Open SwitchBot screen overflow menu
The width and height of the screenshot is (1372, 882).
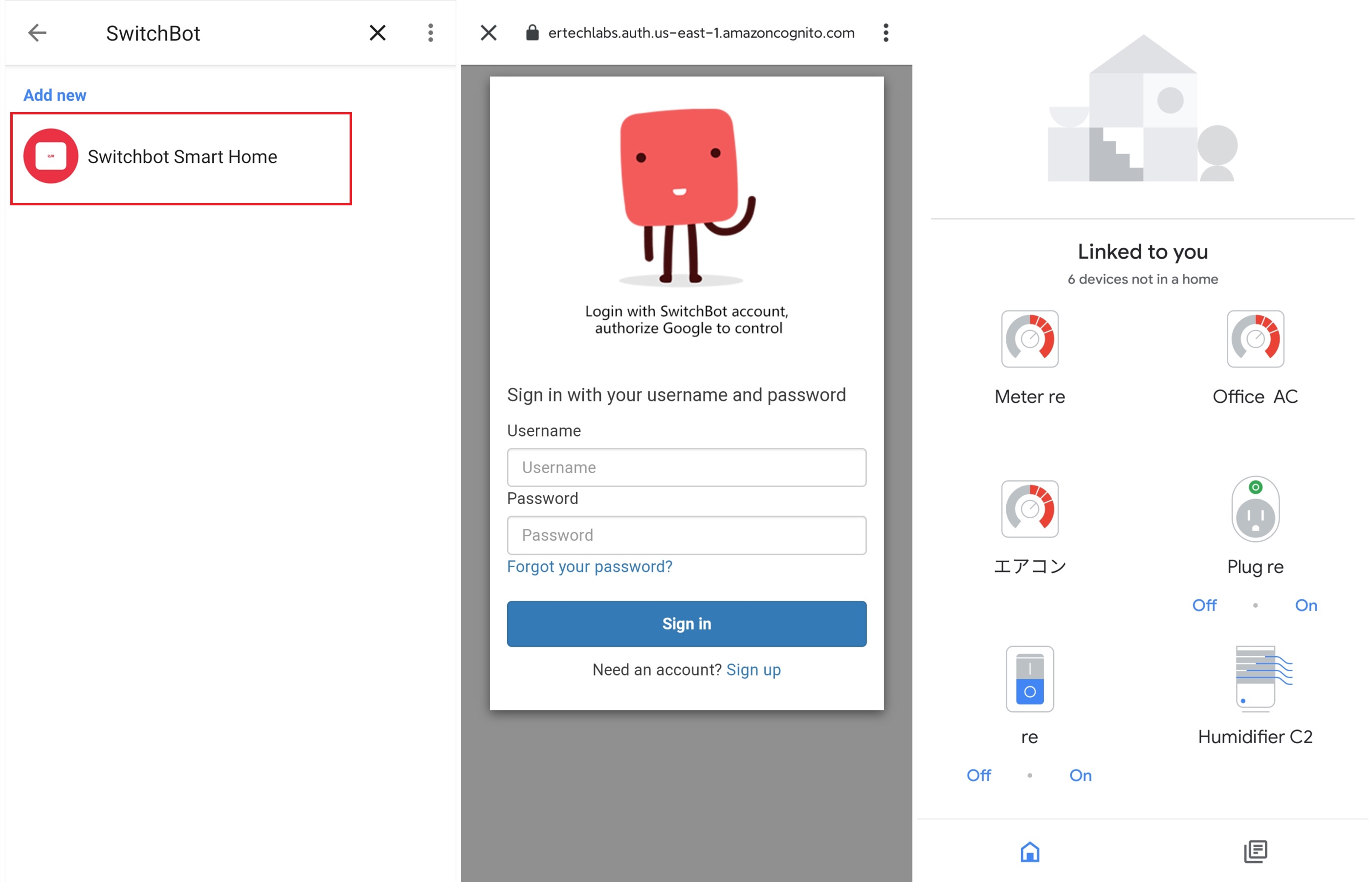point(431,33)
